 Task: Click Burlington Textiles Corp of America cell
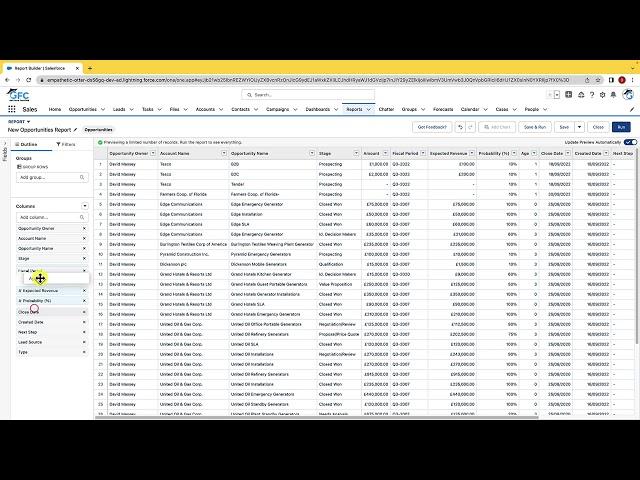click(193, 244)
